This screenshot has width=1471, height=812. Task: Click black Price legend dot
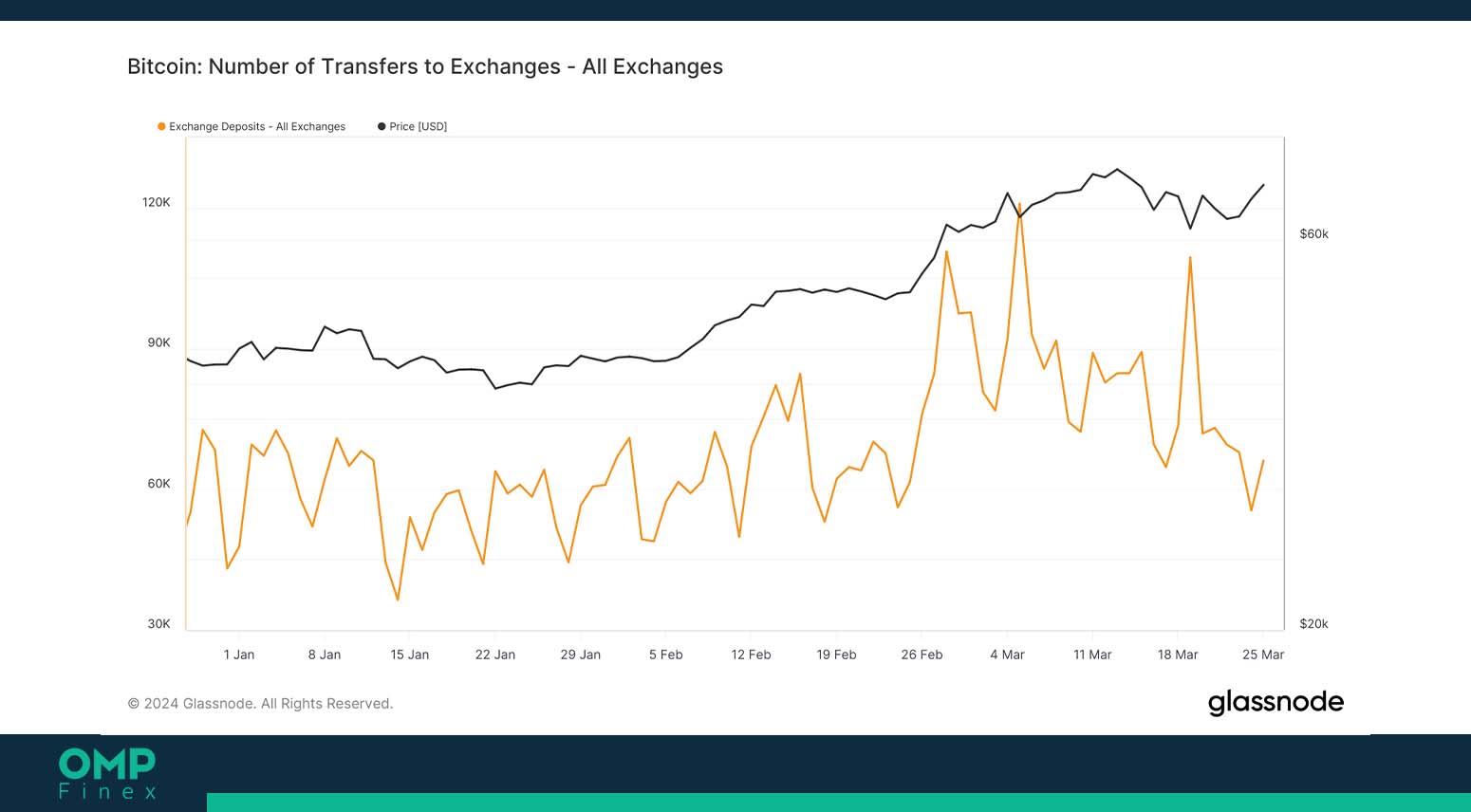click(382, 126)
